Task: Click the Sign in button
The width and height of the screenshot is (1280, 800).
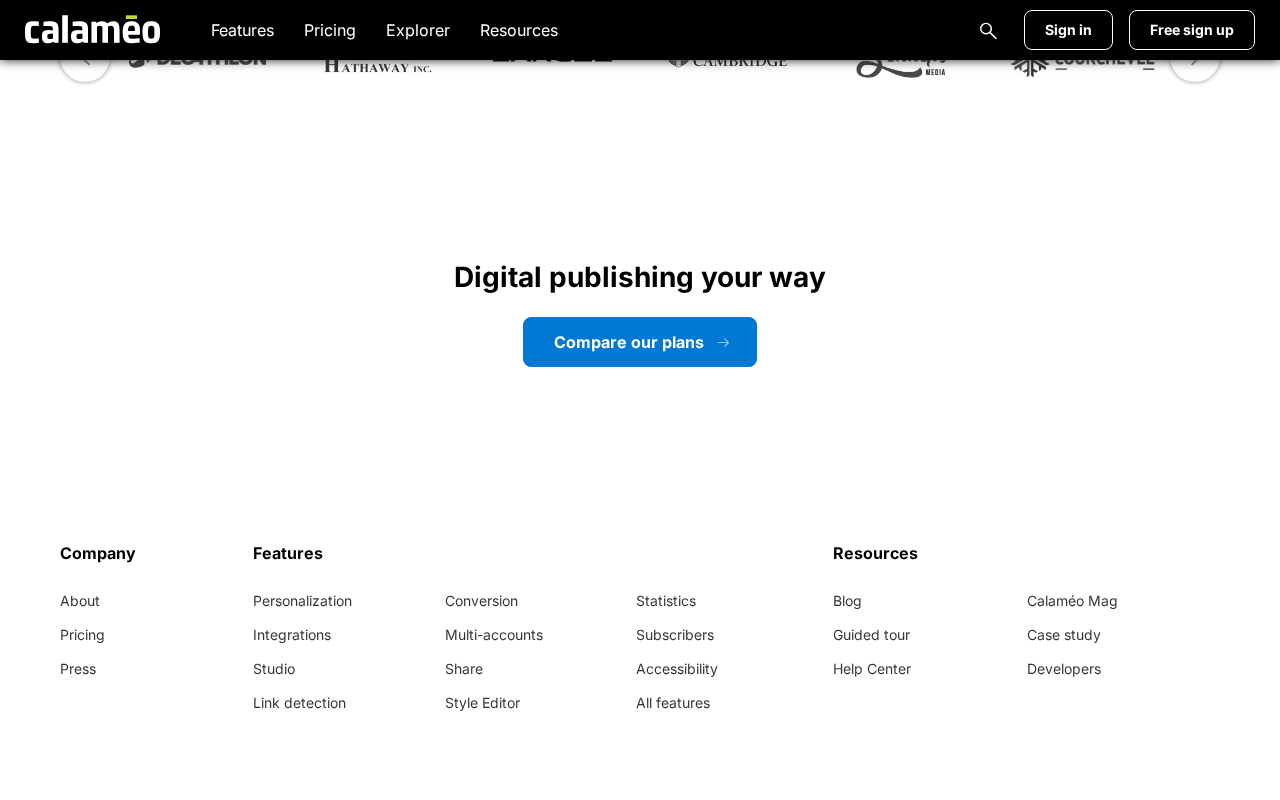Action: click(1068, 30)
